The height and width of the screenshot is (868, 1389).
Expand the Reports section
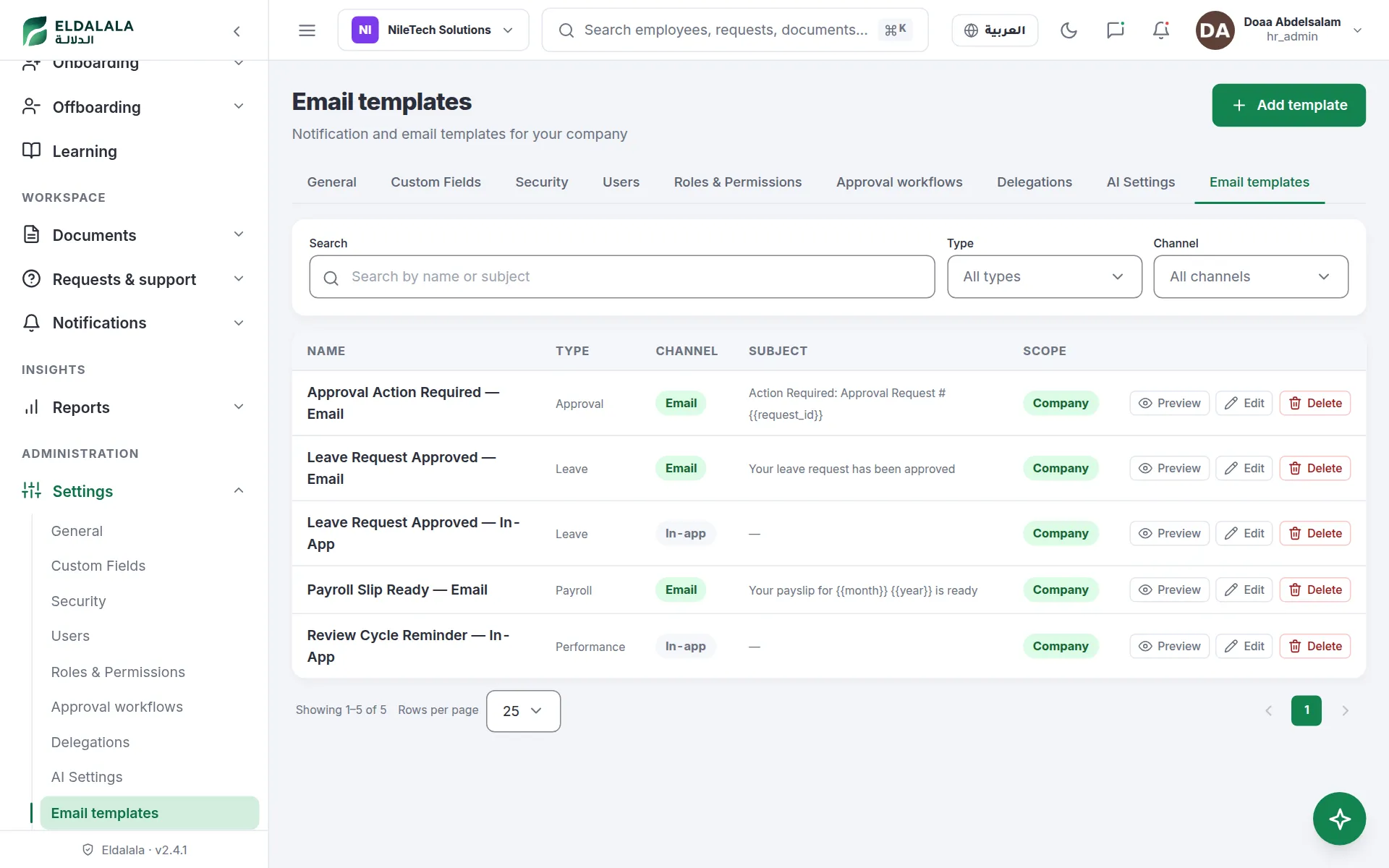coord(134,407)
